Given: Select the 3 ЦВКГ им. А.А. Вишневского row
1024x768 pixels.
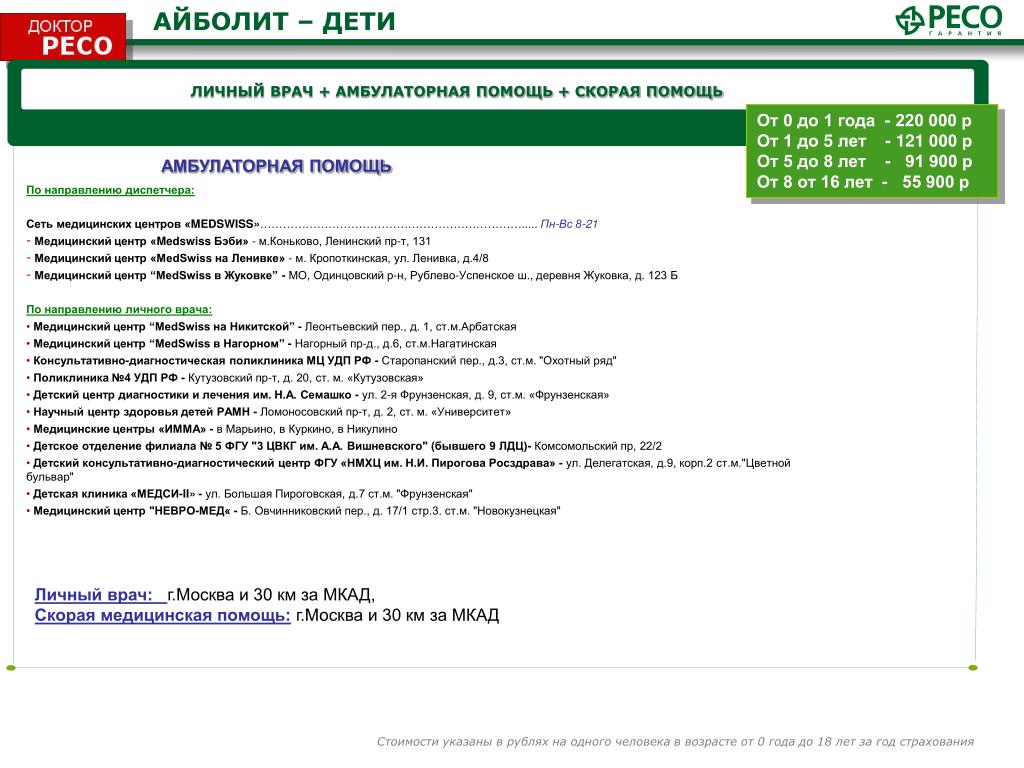Looking at the screenshot, I should click(x=344, y=446).
